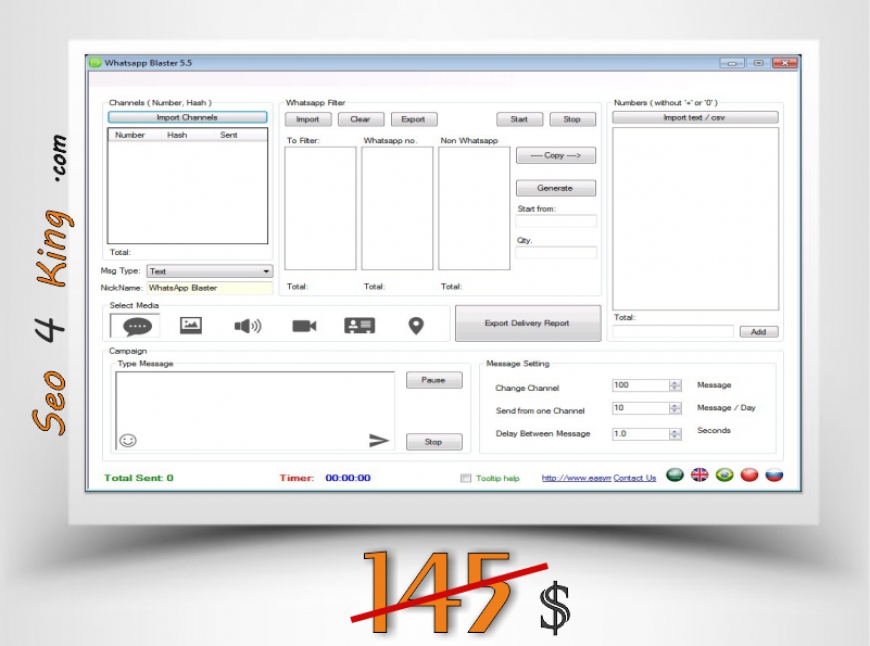Switch language with the Russia flag
The height and width of the screenshot is (646, 870).
click(774, 475)
